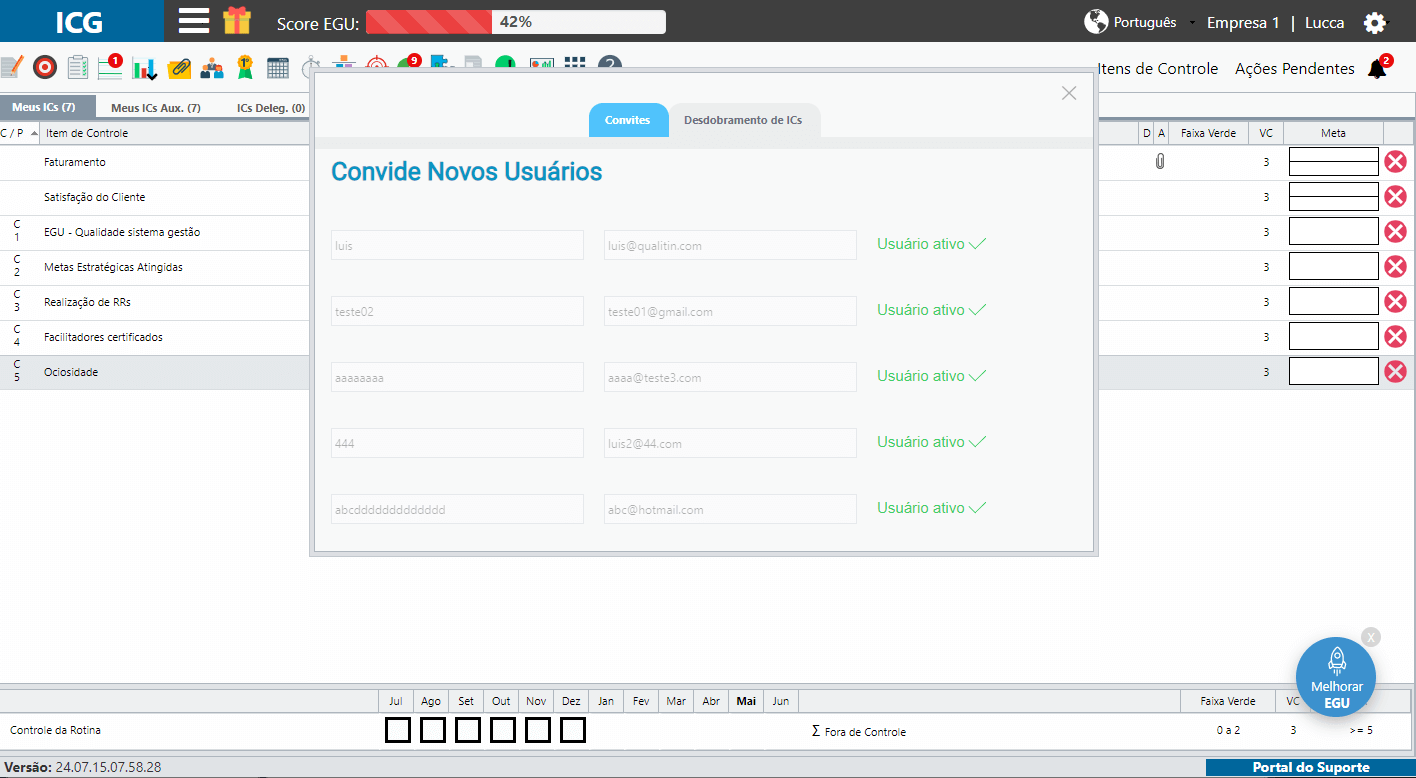Open the first place ribbon icon
Image resolution: width=1416 pixels, height=778 pixels.
coord(245,67)
